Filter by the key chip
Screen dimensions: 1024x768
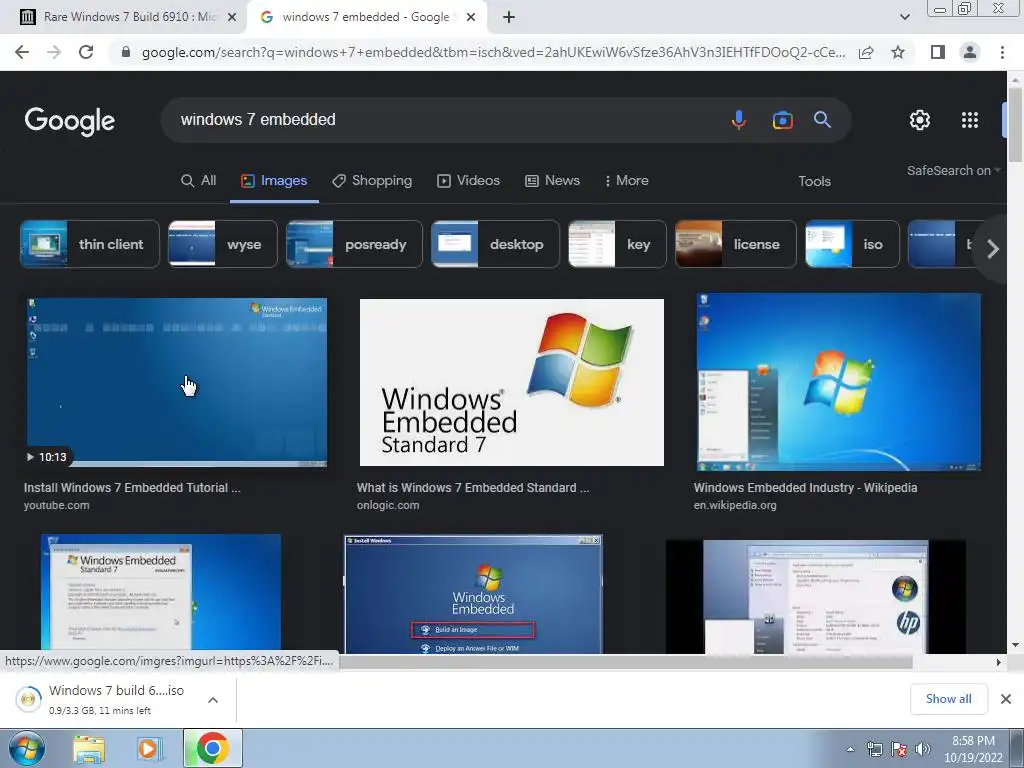[x=617, y=244]
